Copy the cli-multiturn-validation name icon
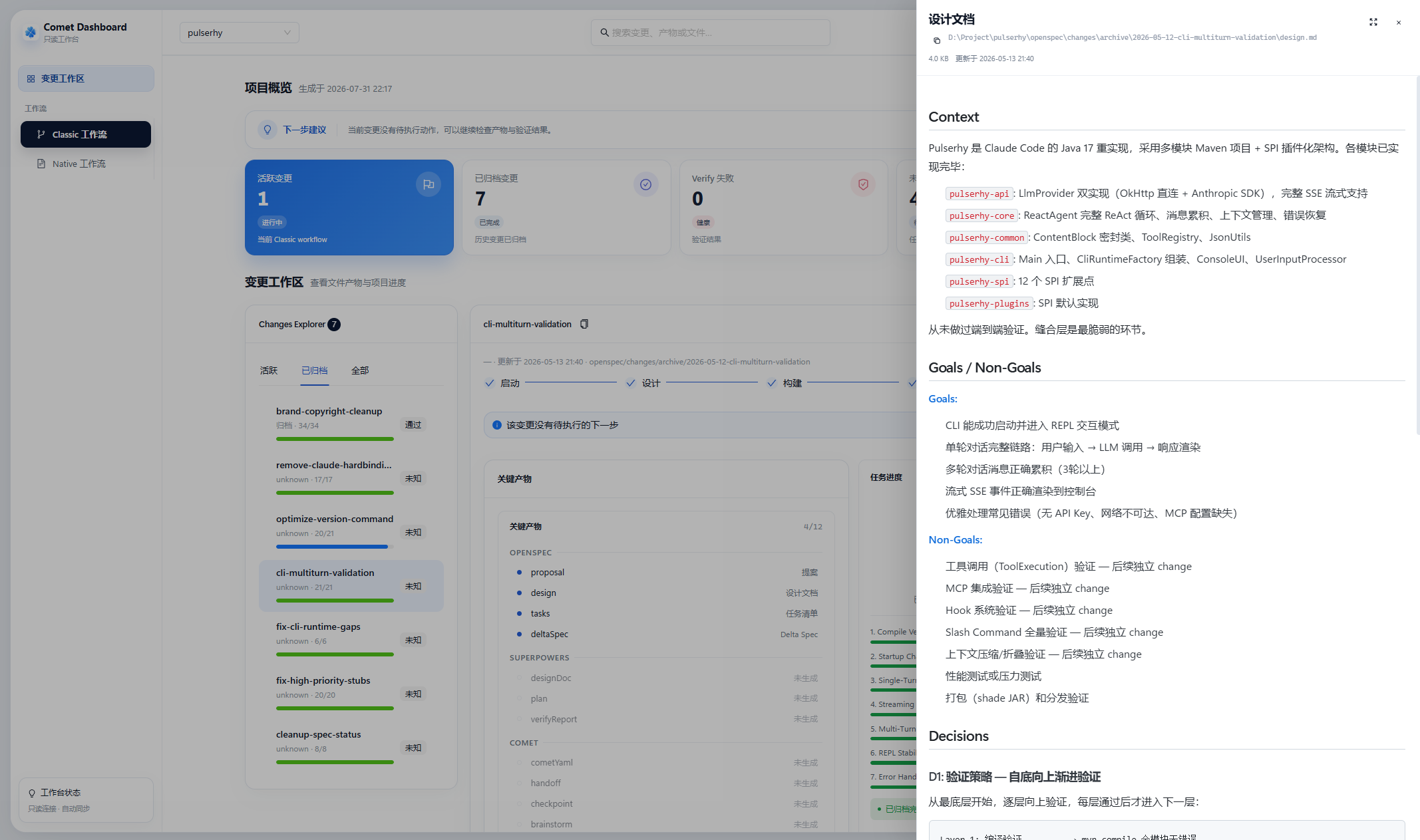 [584, 324]
